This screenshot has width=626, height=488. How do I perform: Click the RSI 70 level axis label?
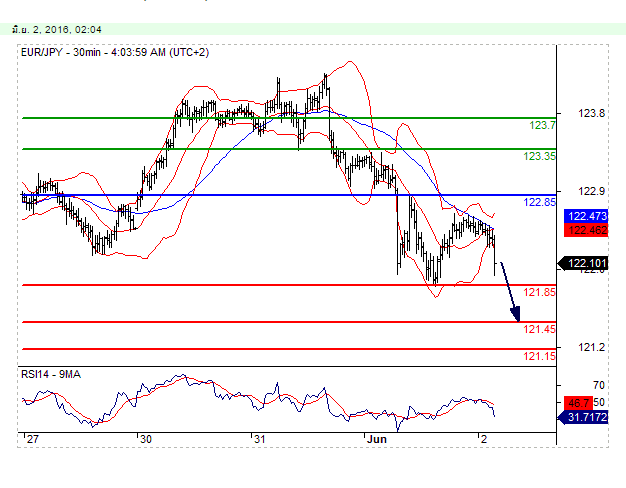click(x=599, y=385)
